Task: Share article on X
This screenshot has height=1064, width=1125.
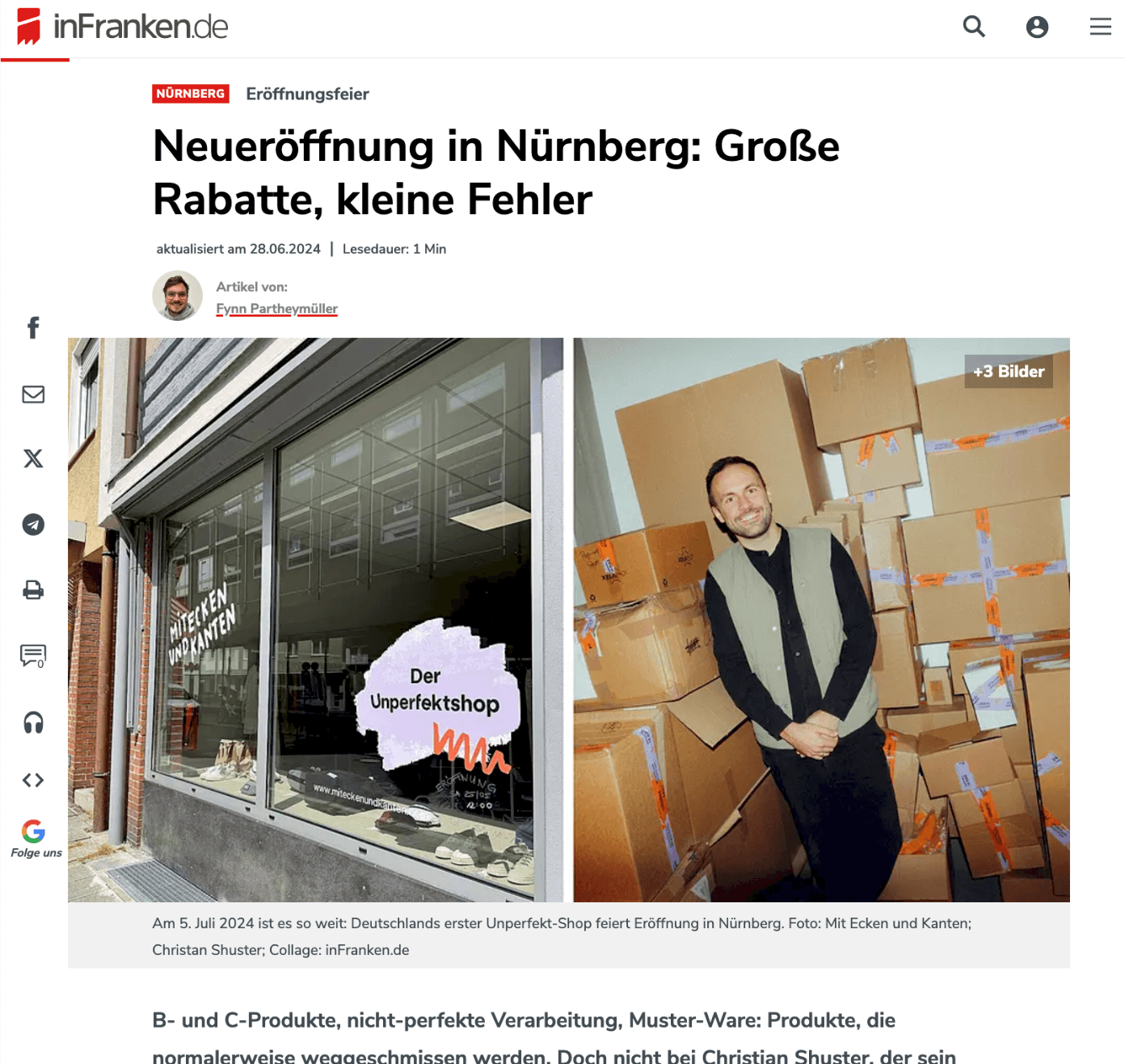Action: (x=33, y=458)
